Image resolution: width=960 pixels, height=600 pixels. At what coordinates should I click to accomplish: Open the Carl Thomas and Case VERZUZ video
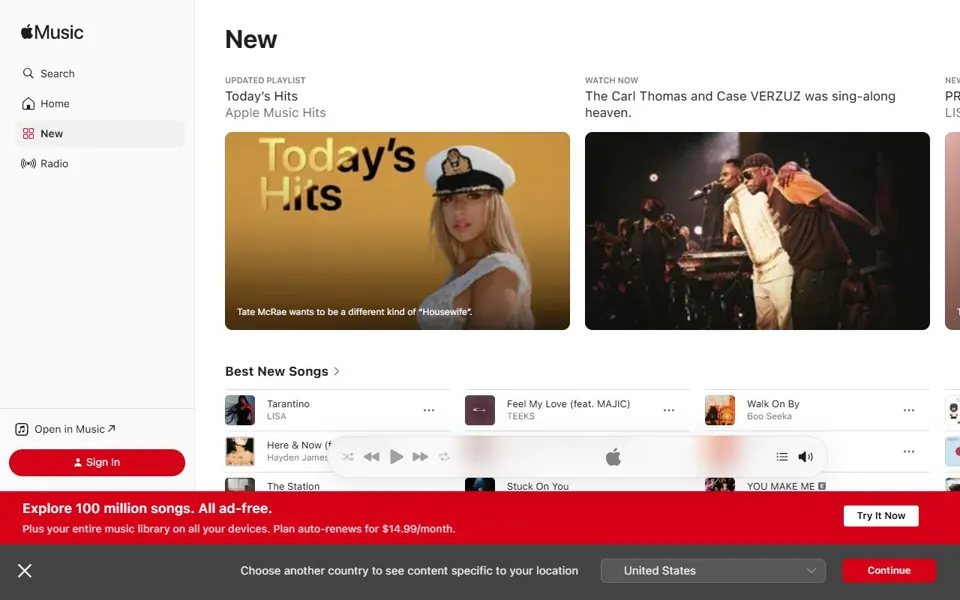click(x=757, y=231)
